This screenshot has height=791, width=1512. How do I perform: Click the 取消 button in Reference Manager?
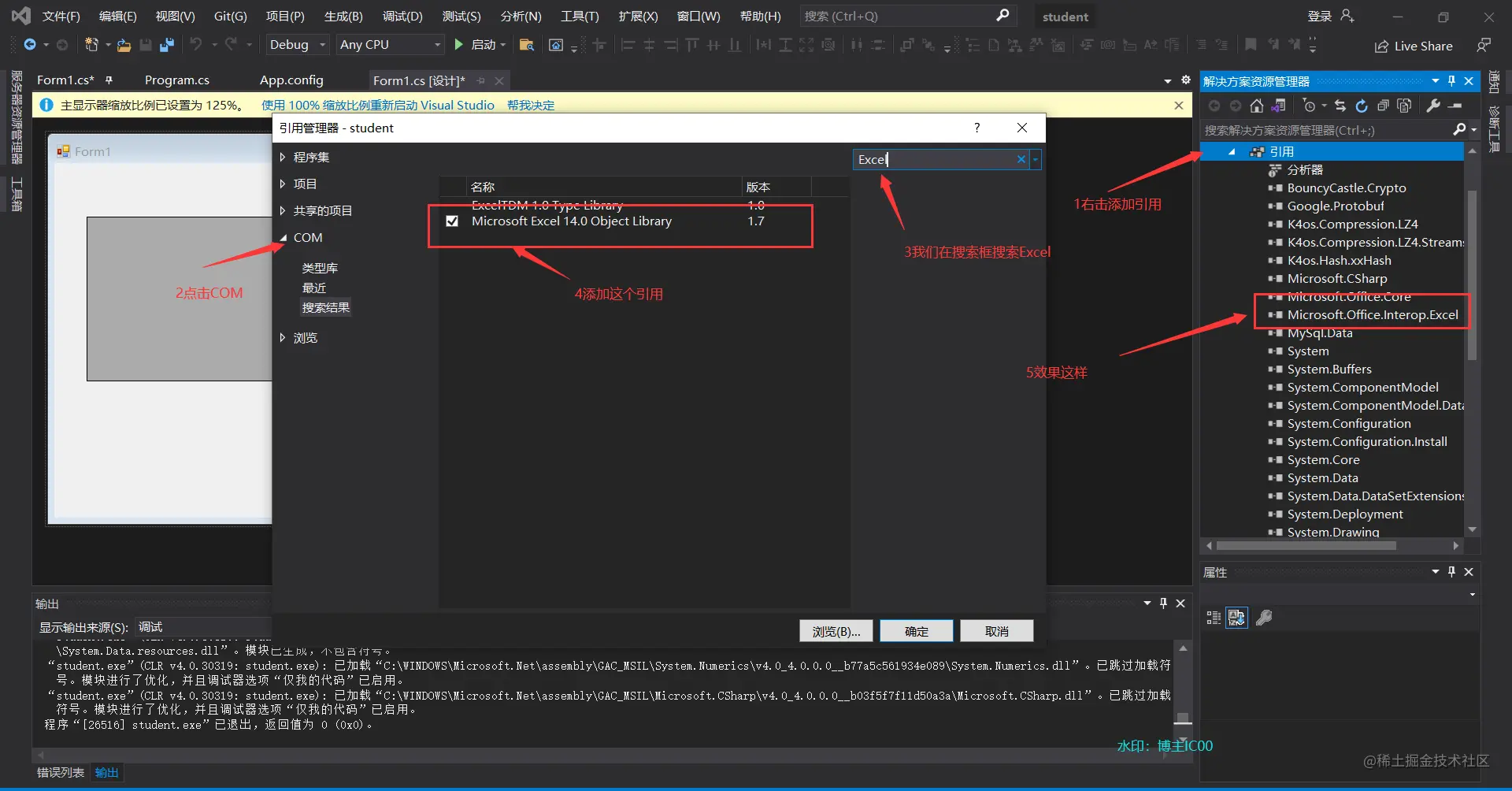(997, 631)
